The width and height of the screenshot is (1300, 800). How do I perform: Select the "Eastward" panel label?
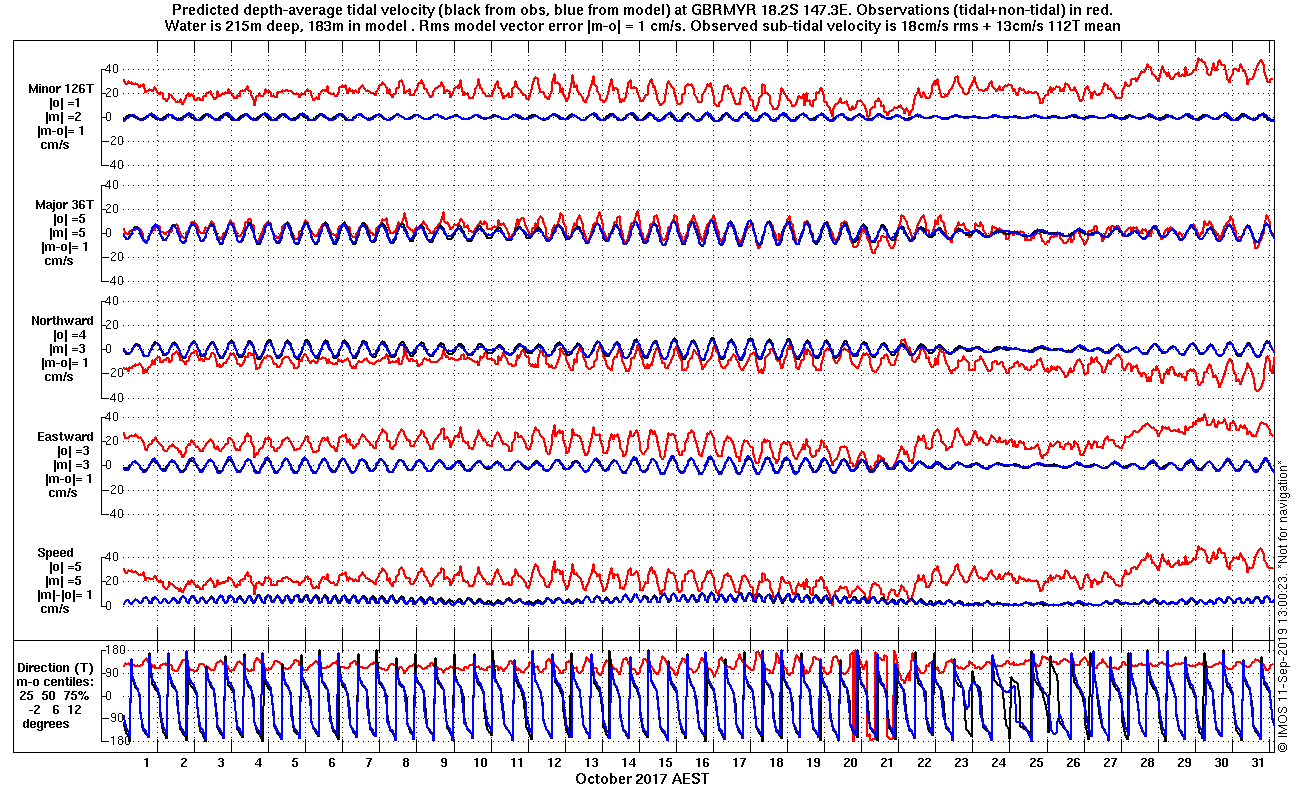point(65,437)
